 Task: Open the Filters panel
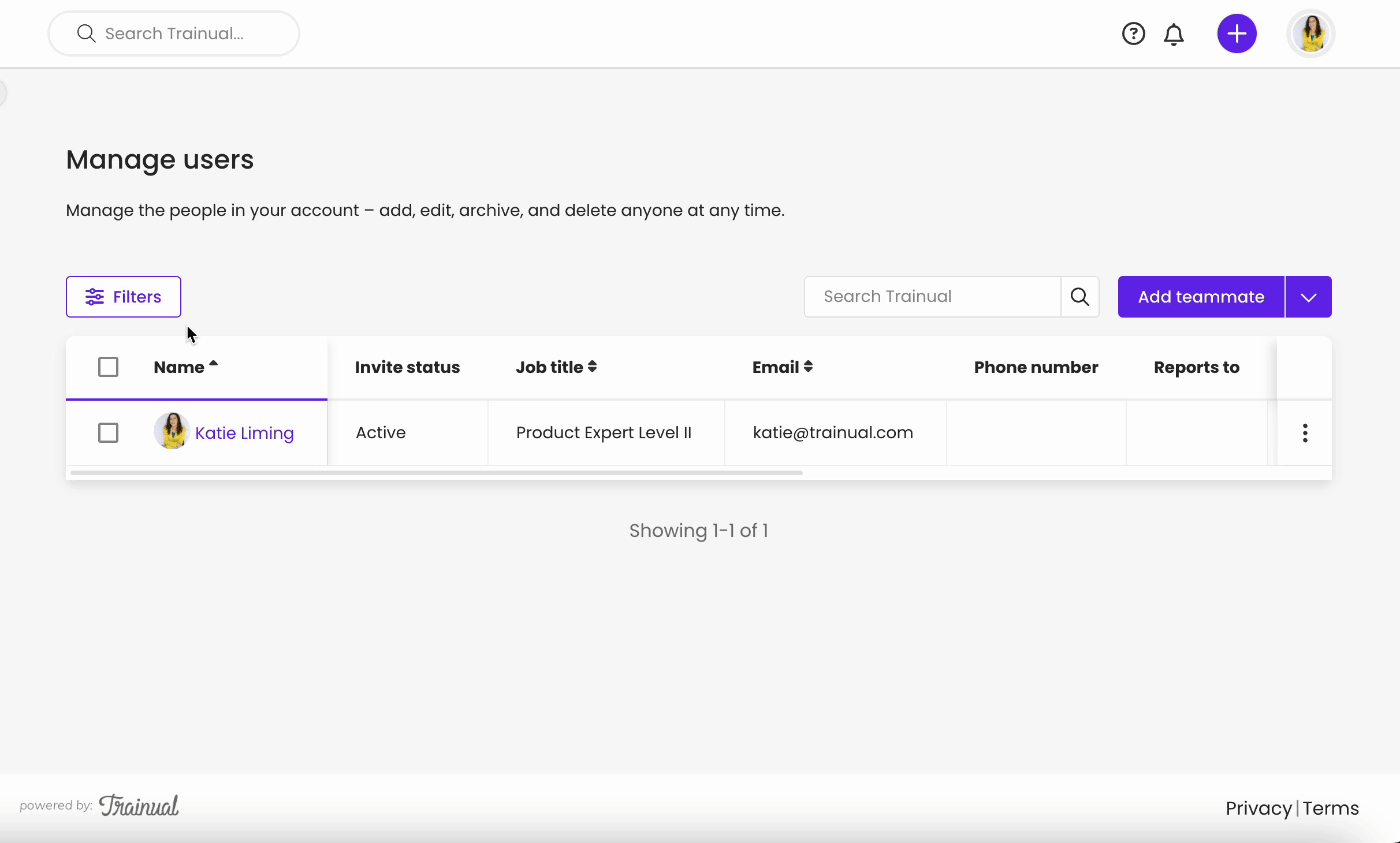[123, 297]
